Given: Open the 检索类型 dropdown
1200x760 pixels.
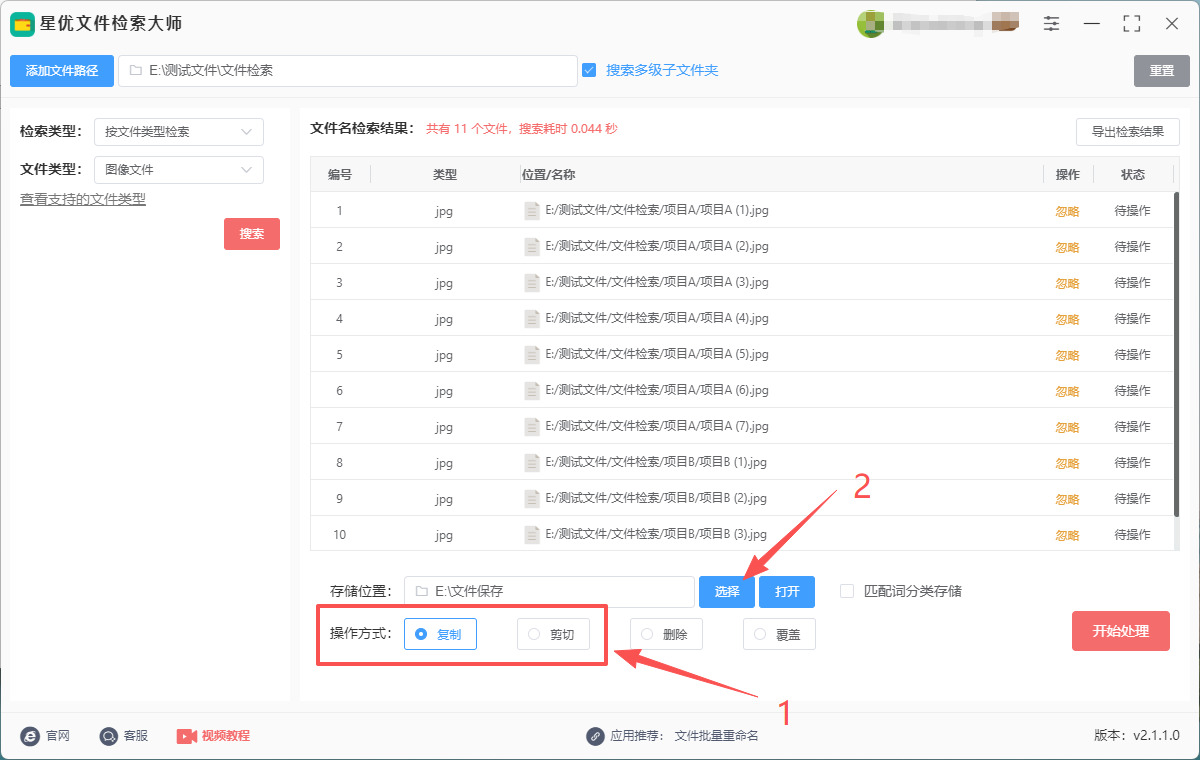Looking at the screenshot, I should coord(179,132).
